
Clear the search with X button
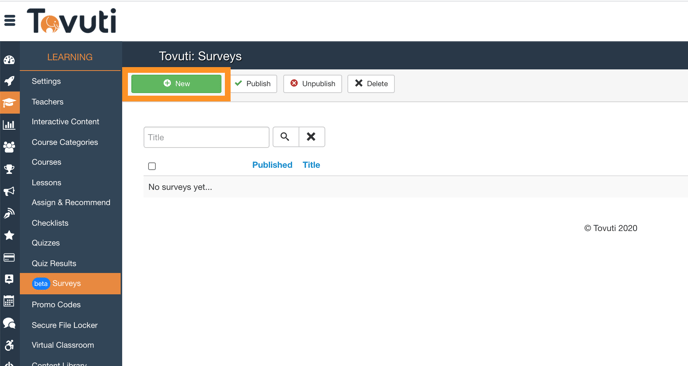coord(312,137)
